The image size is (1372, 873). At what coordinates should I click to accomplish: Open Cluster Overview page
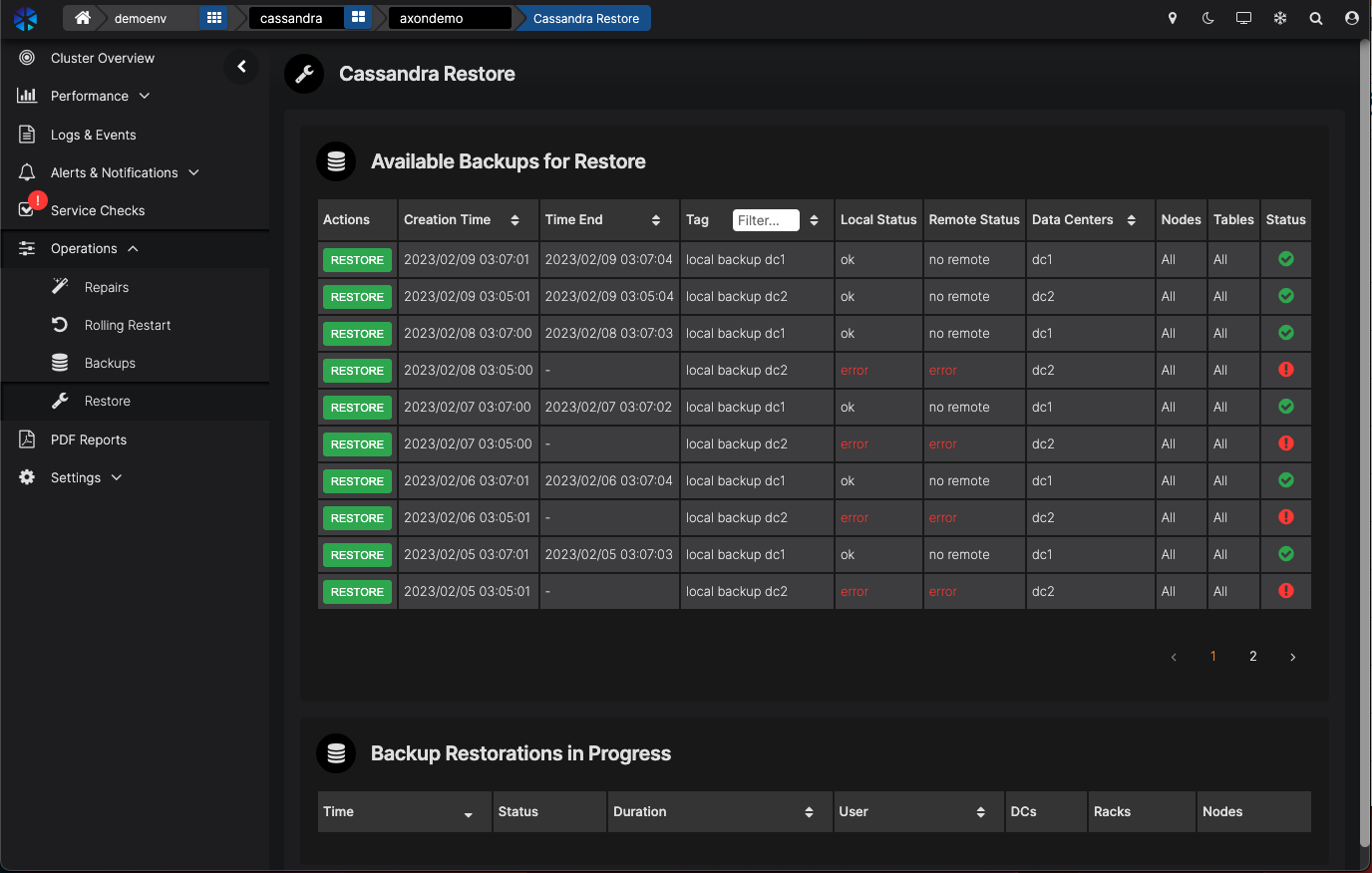(103, 58)
